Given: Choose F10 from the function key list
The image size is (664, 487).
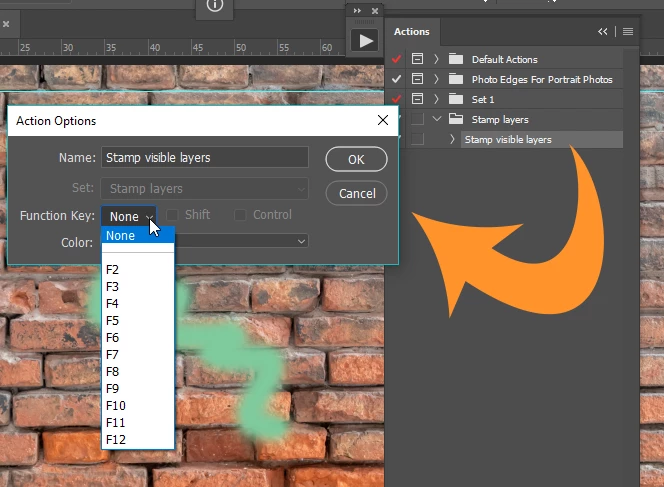Looking at the screenshot, I should click(x=138, y=405).
